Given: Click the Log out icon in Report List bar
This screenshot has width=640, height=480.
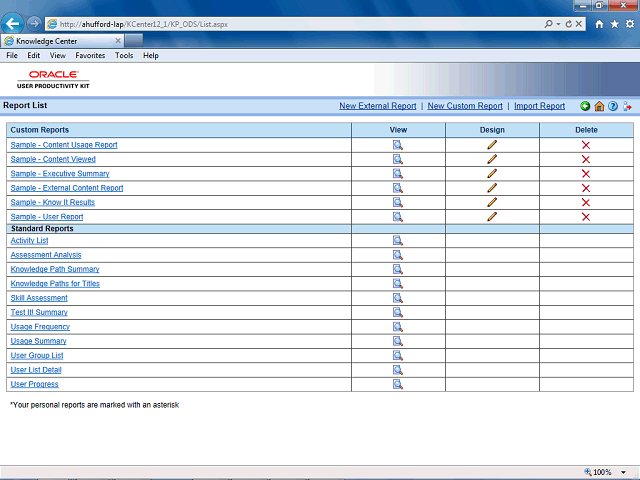Looking at the screenshot, I should pyautogui.click(x=627, y=106).
